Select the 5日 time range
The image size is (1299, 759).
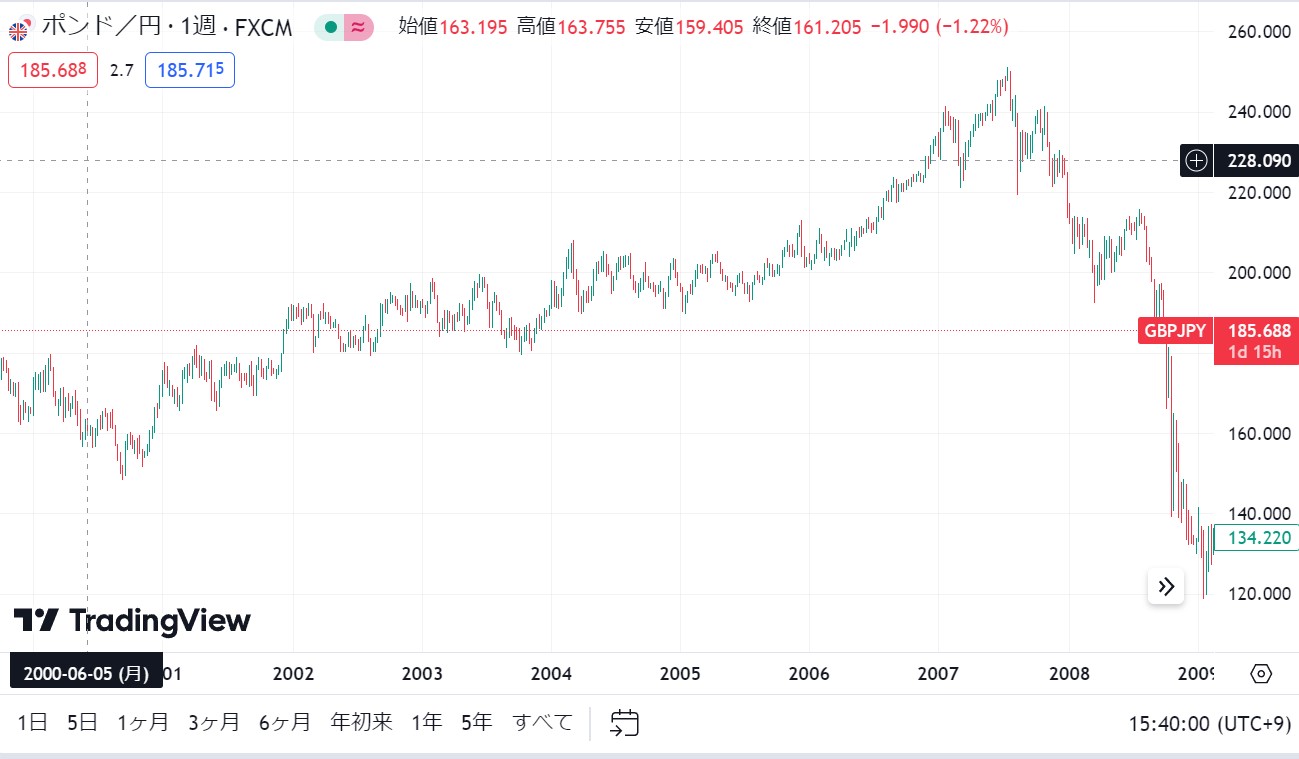82,722
